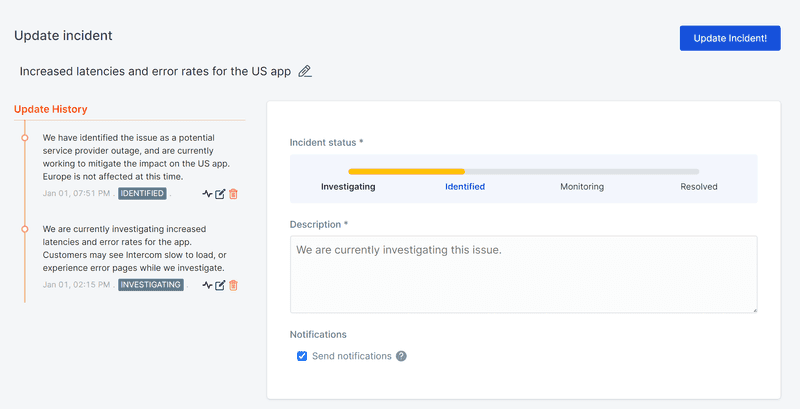The width and height of the screenshot is (800, 409).
Task: Delete the Investigating update entry
Action: point(233,285)
